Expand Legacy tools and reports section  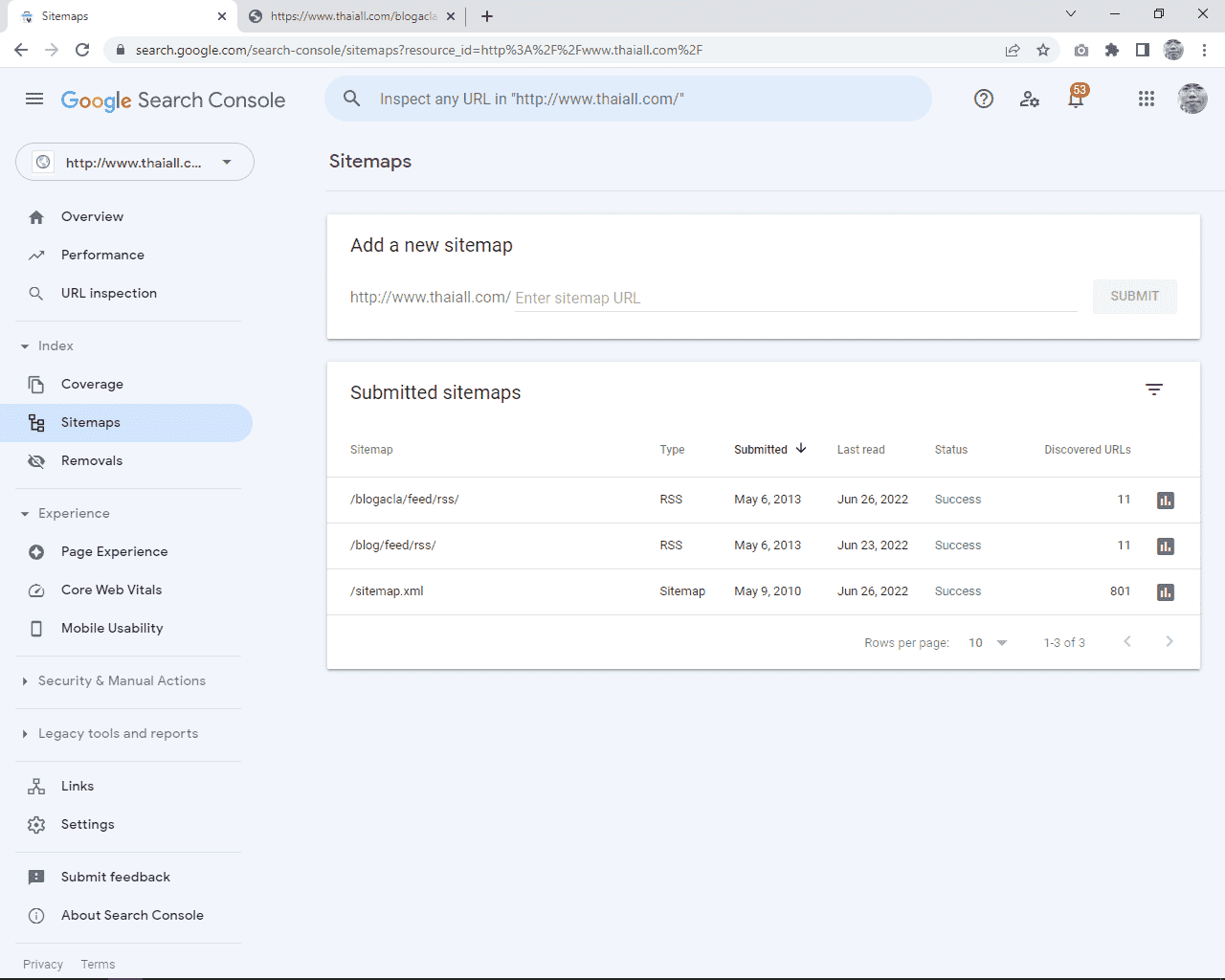tap(117, 733)
